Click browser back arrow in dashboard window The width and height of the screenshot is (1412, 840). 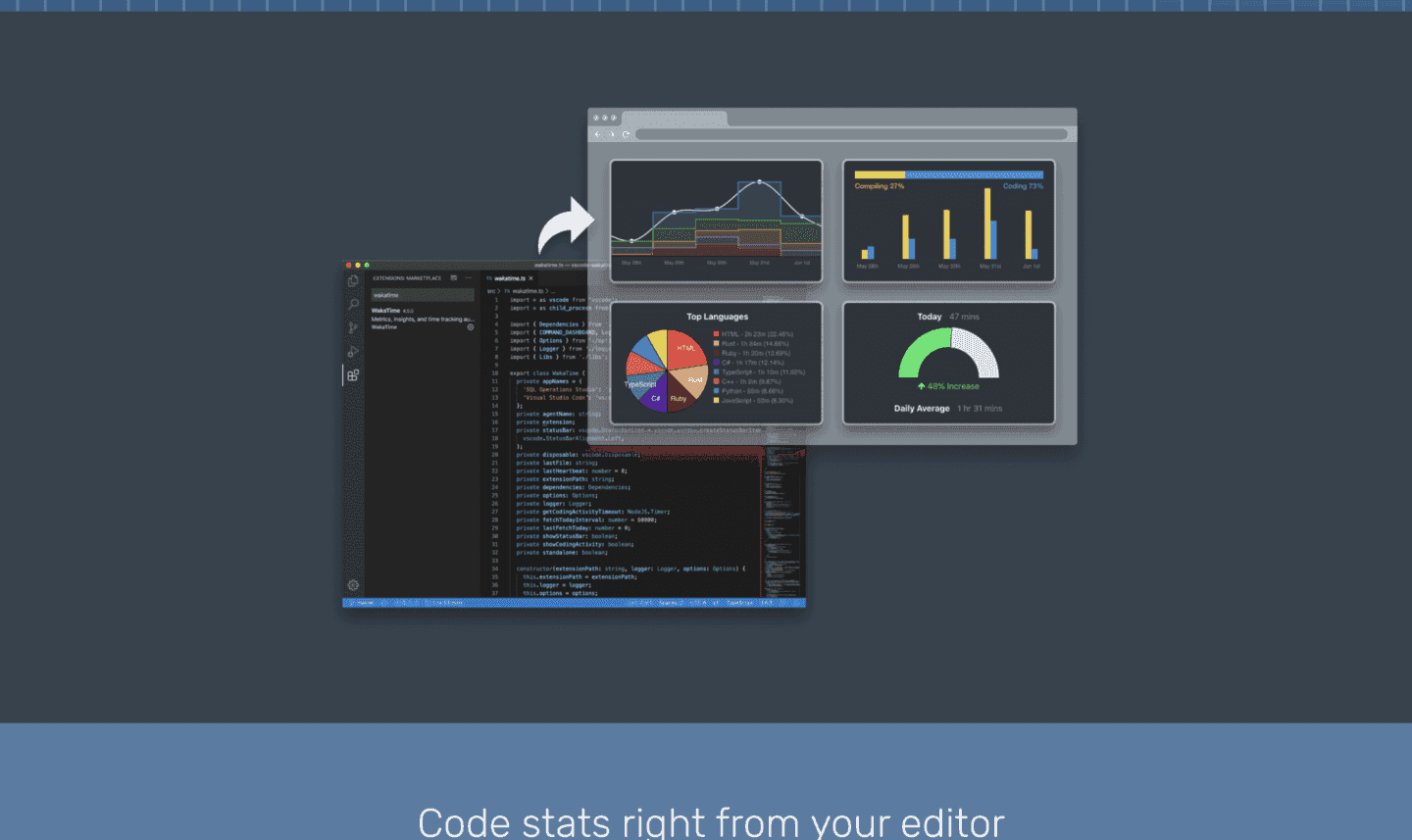(598, 134)
